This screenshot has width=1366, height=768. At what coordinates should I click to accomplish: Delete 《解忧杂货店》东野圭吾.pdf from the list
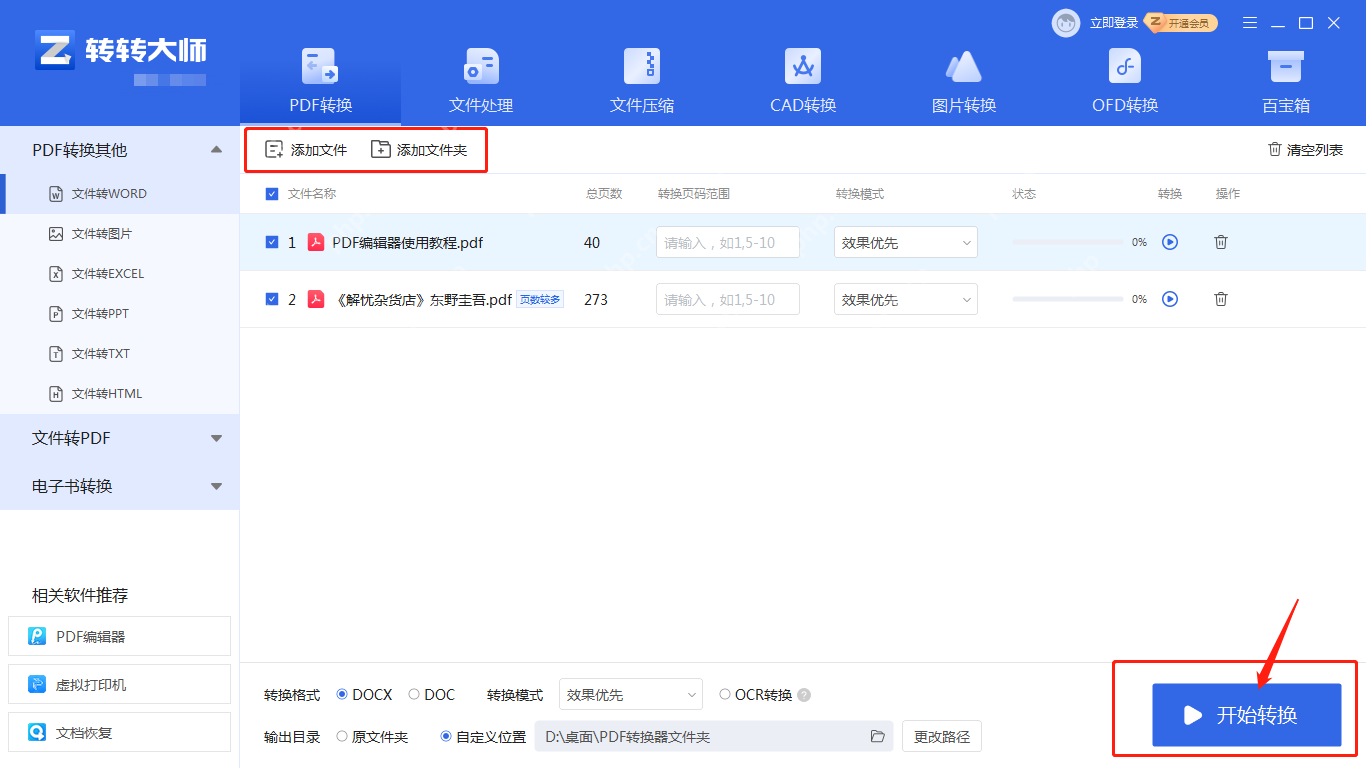(x=1221, y=299)
